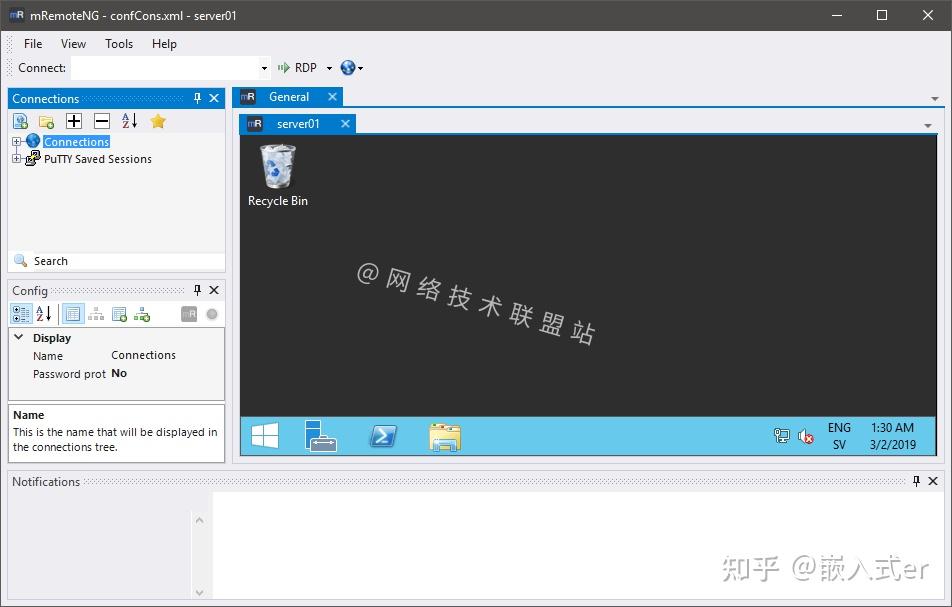Screen dimensions: 952x607
Task: Sort connections alphabetically A to Z
Action: pyautogui.click(x=129, y=120)
